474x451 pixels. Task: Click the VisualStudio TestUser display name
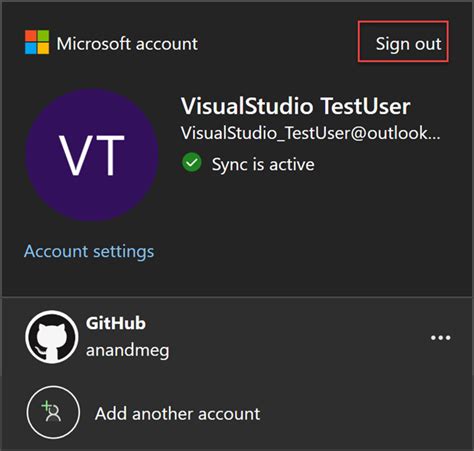coord(295,106)
